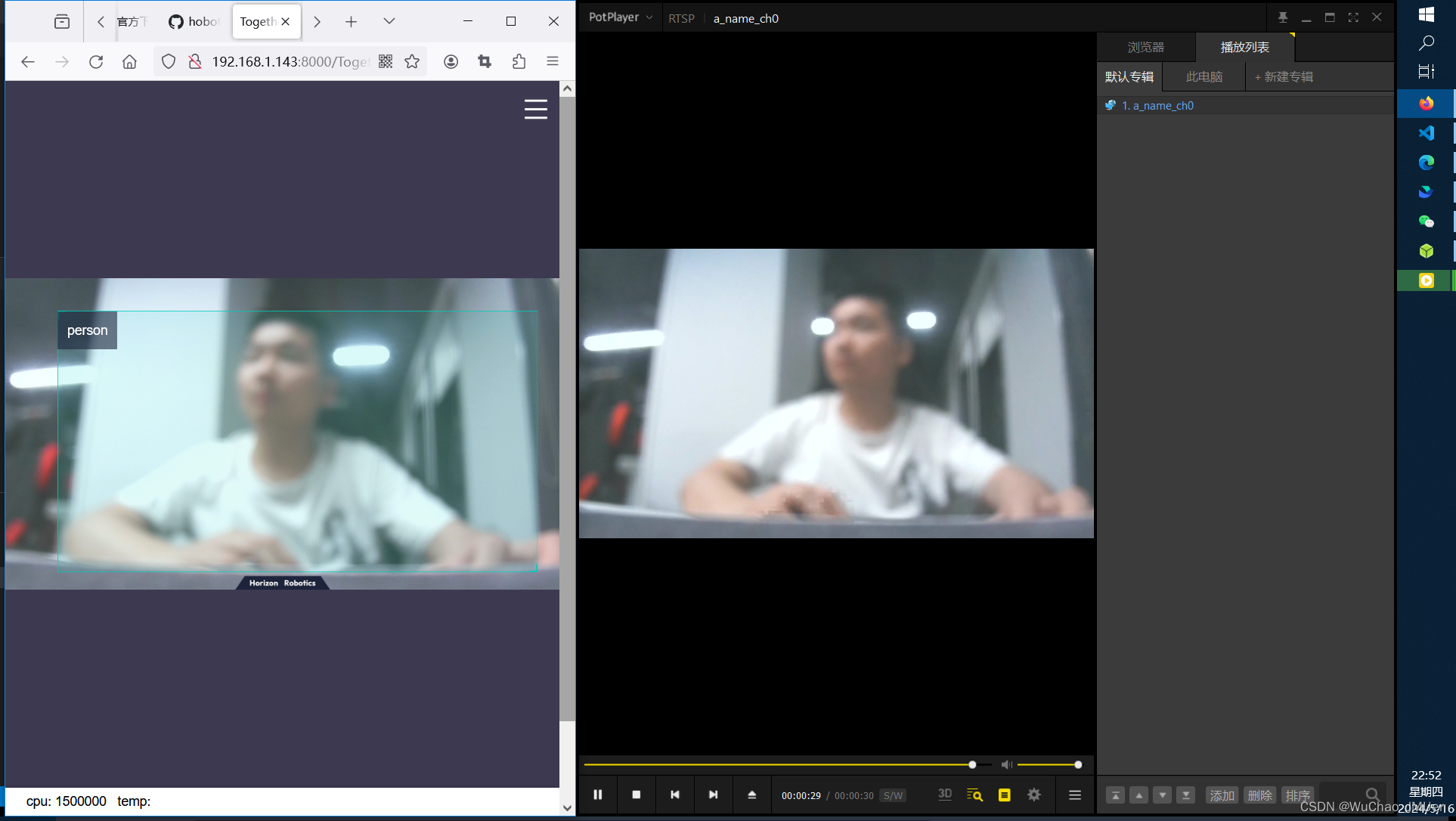Toggle 3D video mode in PotPlayer

tap(944, 795)
